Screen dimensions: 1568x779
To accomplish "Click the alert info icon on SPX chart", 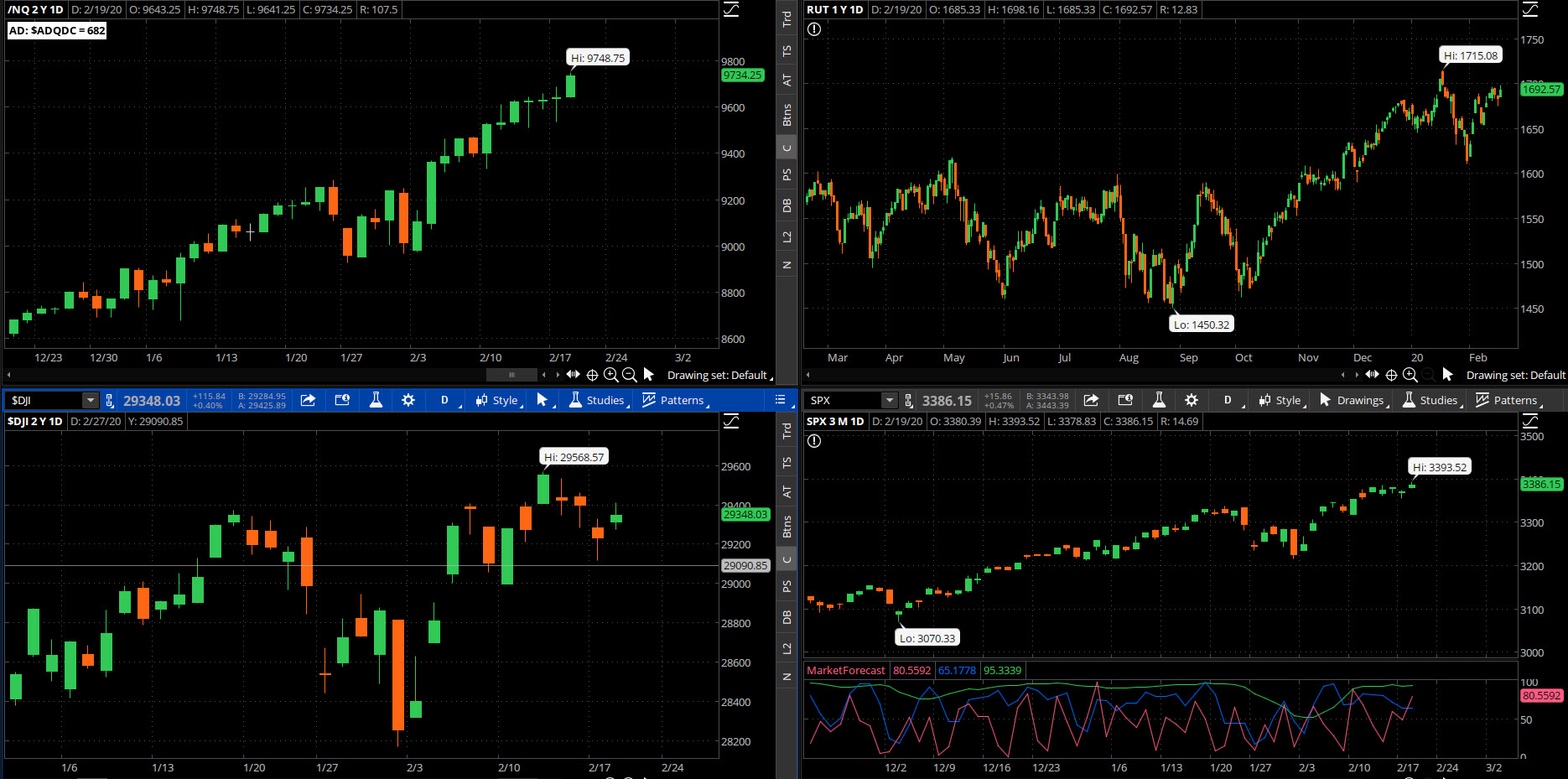I will 814,441.
